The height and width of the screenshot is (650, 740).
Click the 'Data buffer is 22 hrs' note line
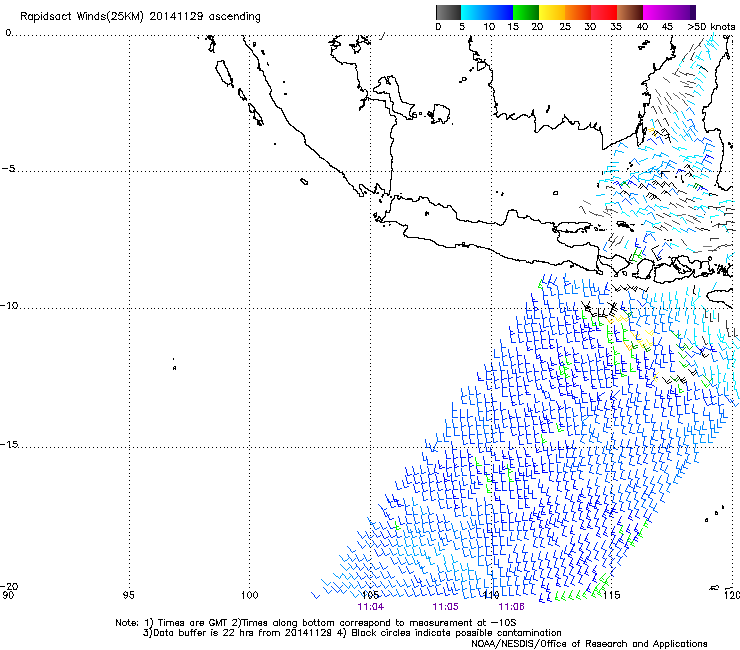click(x=352, y=633)
